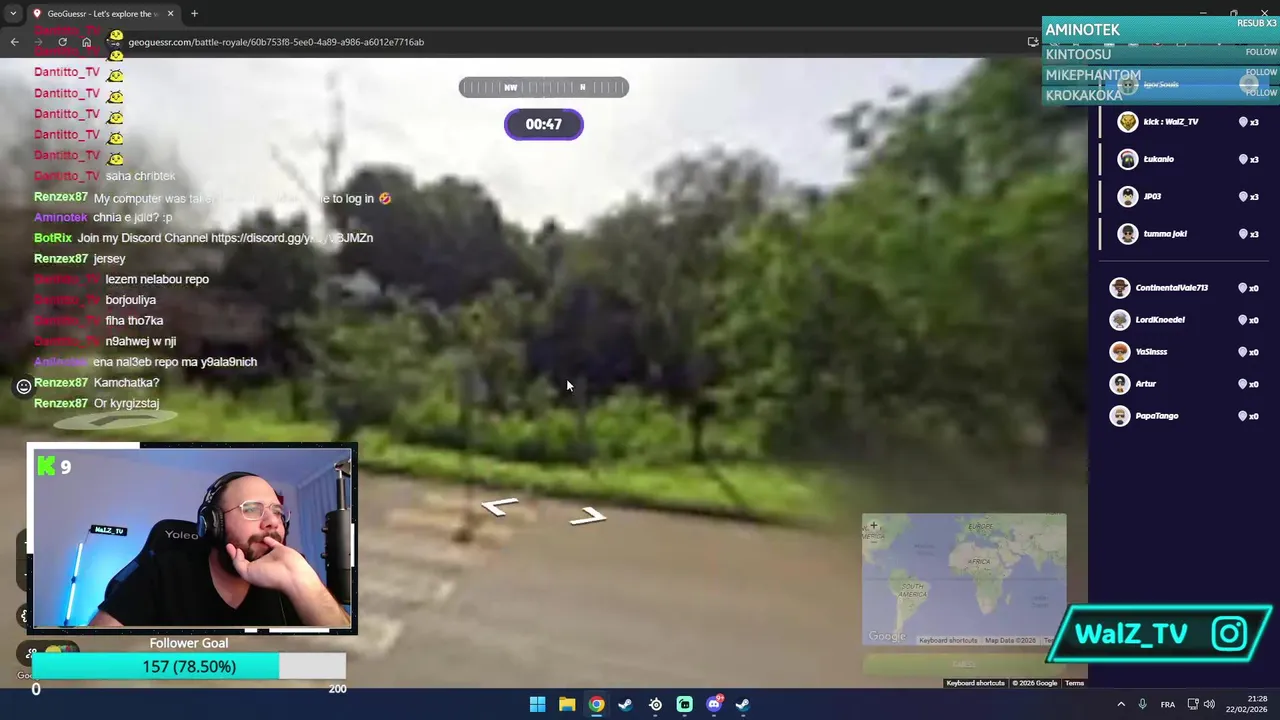Click FOLLOW next to KROKAKOKA
1280x720 pixels.
pyautogui.click(x=1261, y=92)
